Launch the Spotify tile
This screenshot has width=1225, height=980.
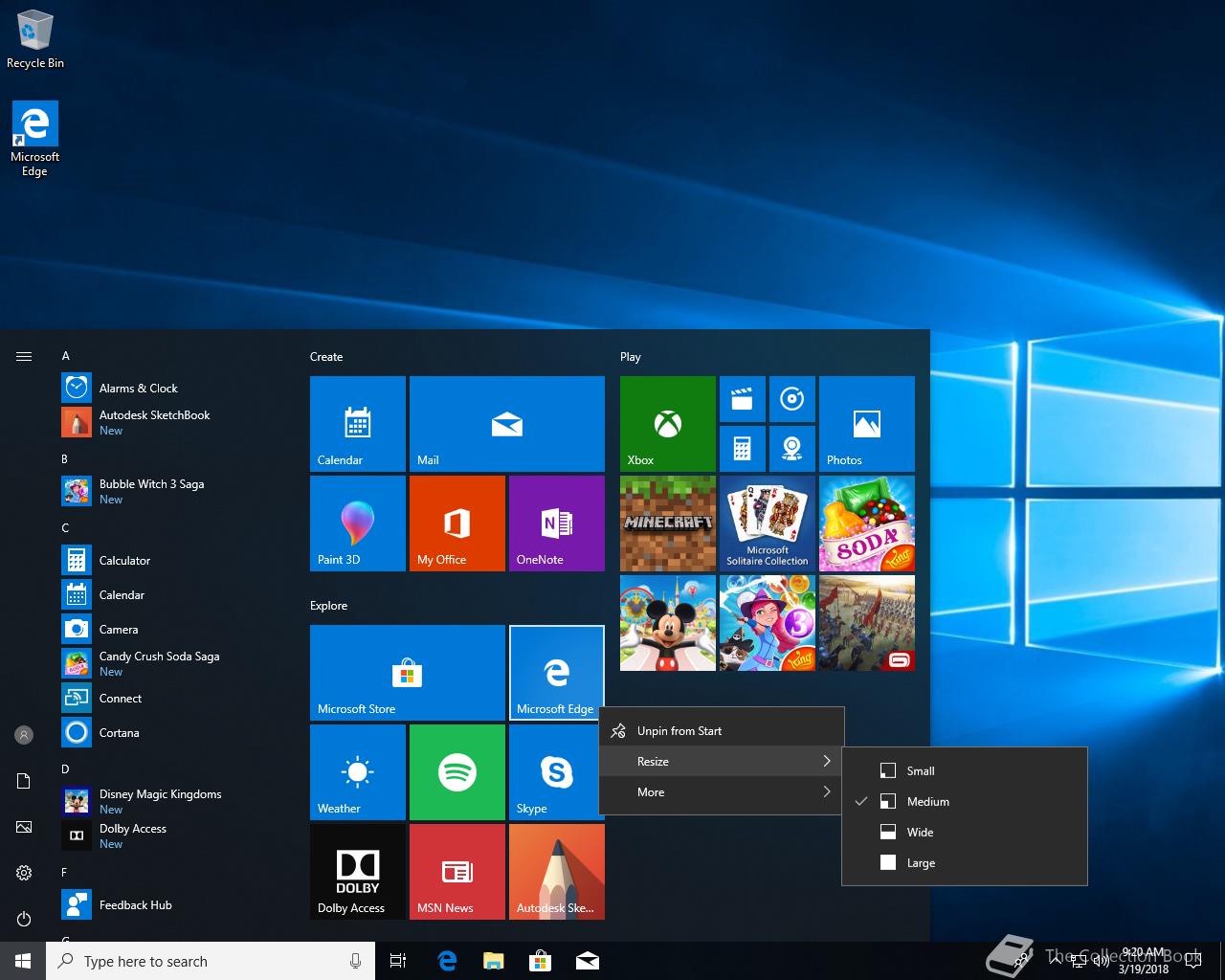point(457,772)
